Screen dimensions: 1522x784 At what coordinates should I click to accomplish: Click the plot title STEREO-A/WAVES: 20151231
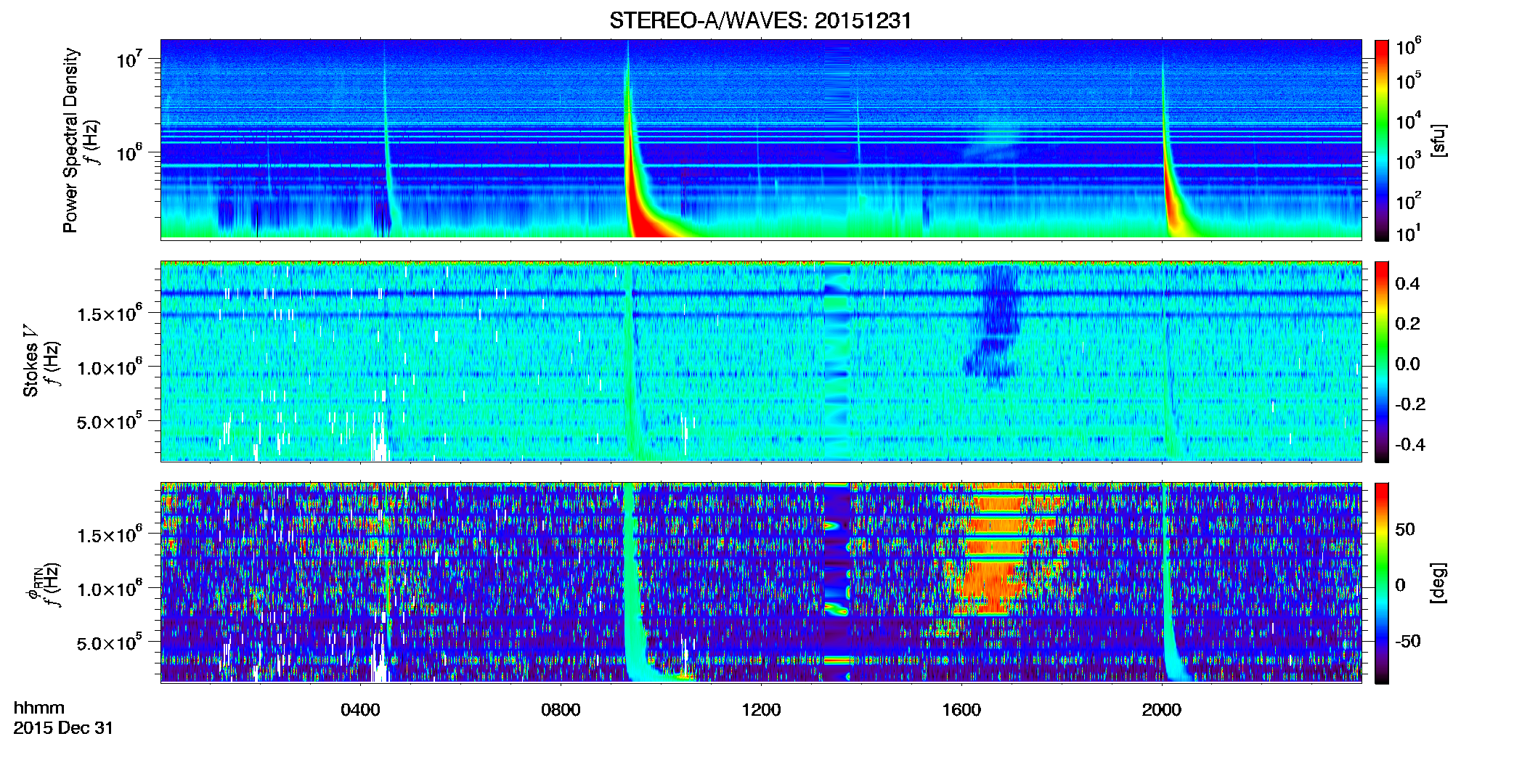[760, 20]
